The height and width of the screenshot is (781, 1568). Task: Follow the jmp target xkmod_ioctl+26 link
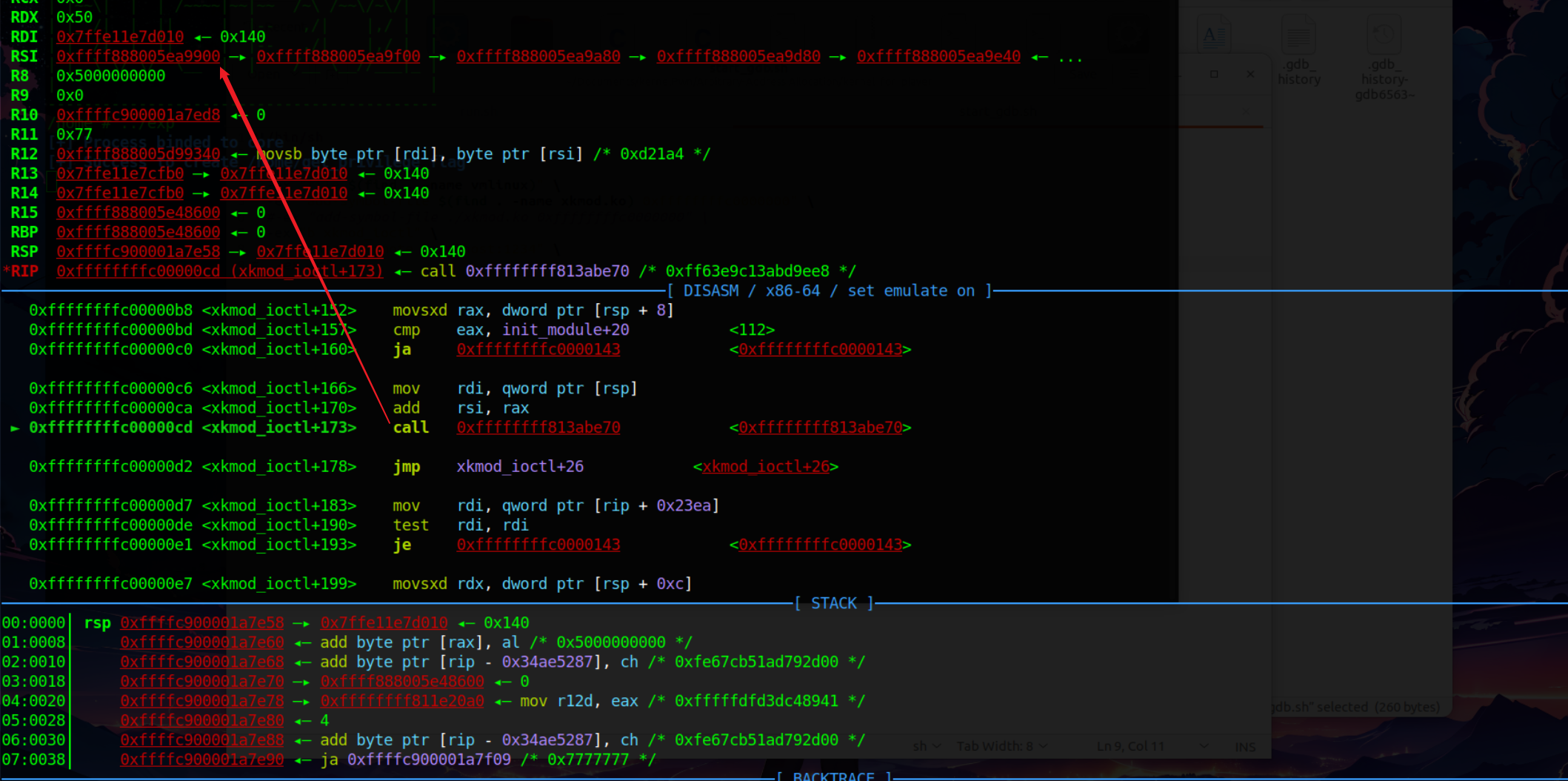pos(767,466)
